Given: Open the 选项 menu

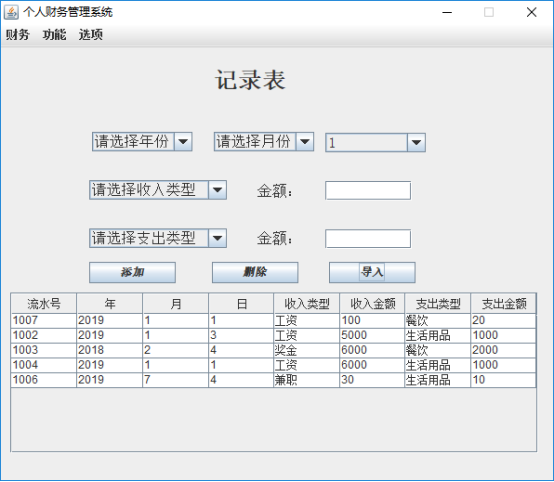Looking at the screenshot, I should 91,35.
